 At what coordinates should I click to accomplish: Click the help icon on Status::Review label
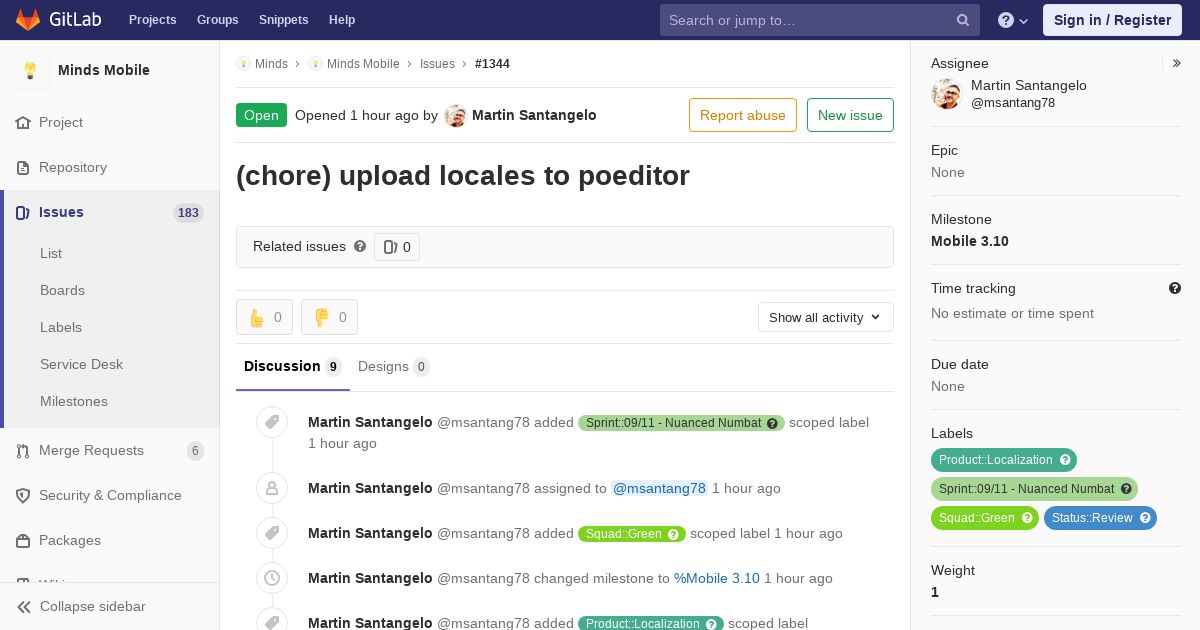[1145, 518]
